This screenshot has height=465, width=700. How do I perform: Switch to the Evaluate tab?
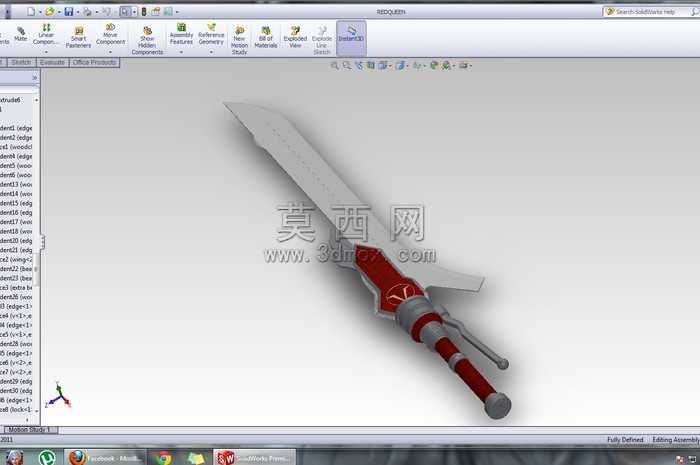(52, 62)
